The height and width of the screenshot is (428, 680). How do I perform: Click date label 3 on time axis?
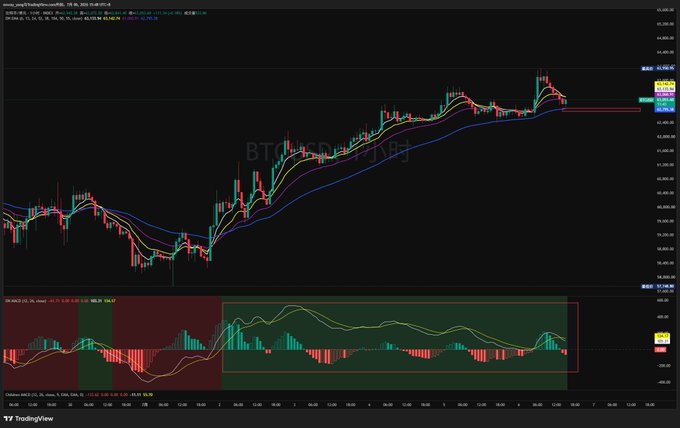[x=294, y=405]
